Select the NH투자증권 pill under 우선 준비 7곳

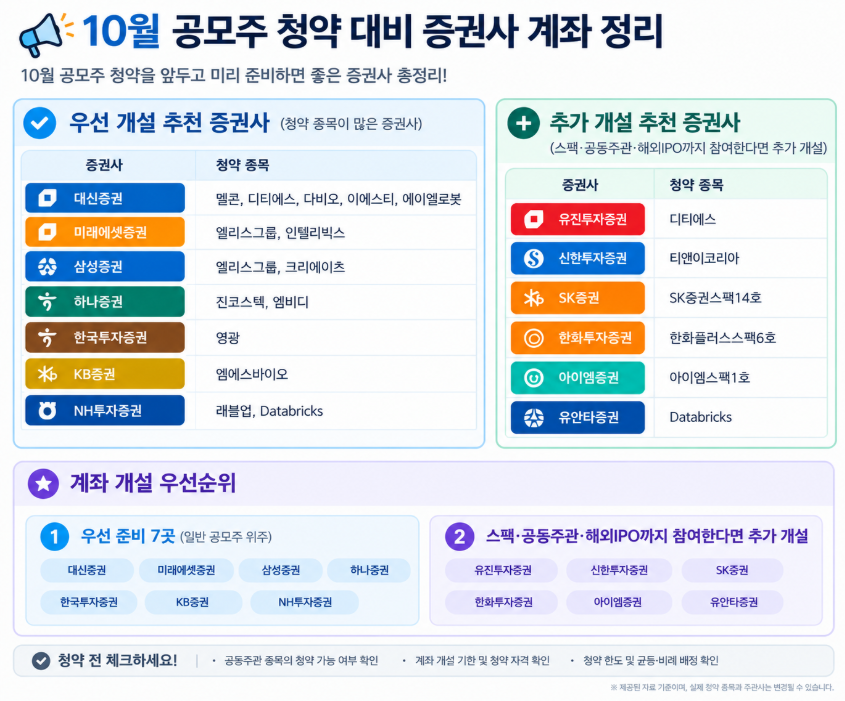(305, 602)
